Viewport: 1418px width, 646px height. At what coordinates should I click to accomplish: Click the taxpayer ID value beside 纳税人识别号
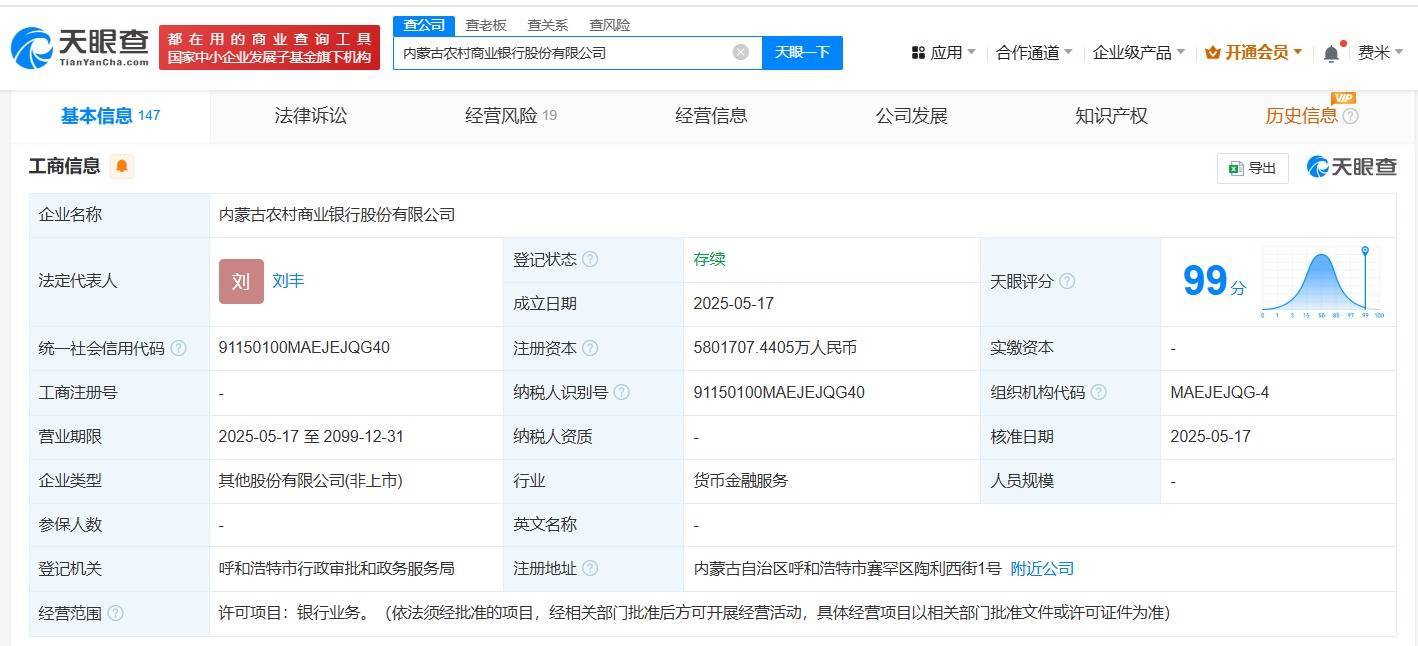(779, 392)
